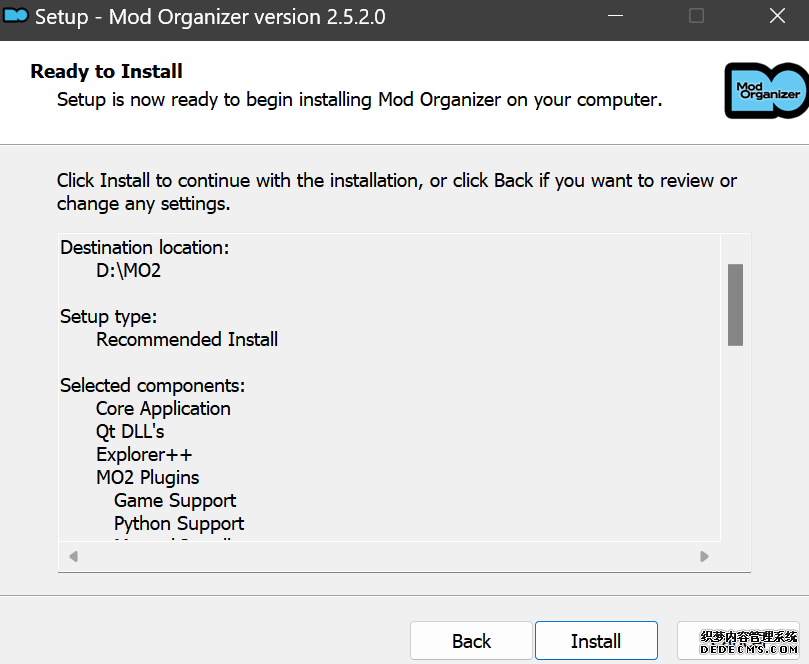
Task: Click the setup icon in title bar
Action: click(16, 16)
